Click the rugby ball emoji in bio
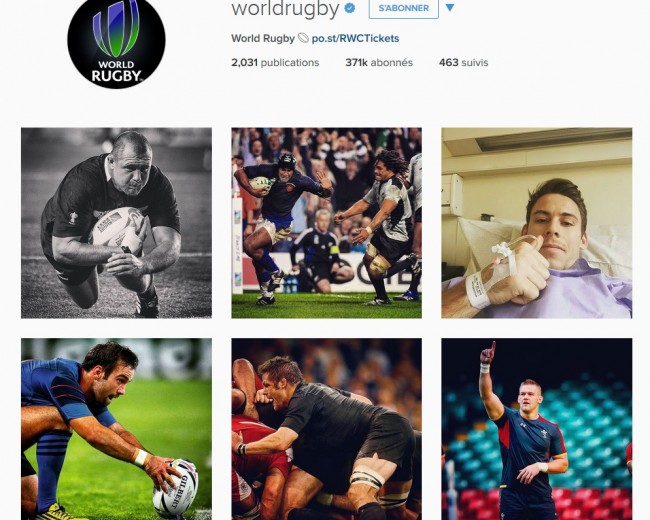650x520 pixels. (x=303, y=38)
